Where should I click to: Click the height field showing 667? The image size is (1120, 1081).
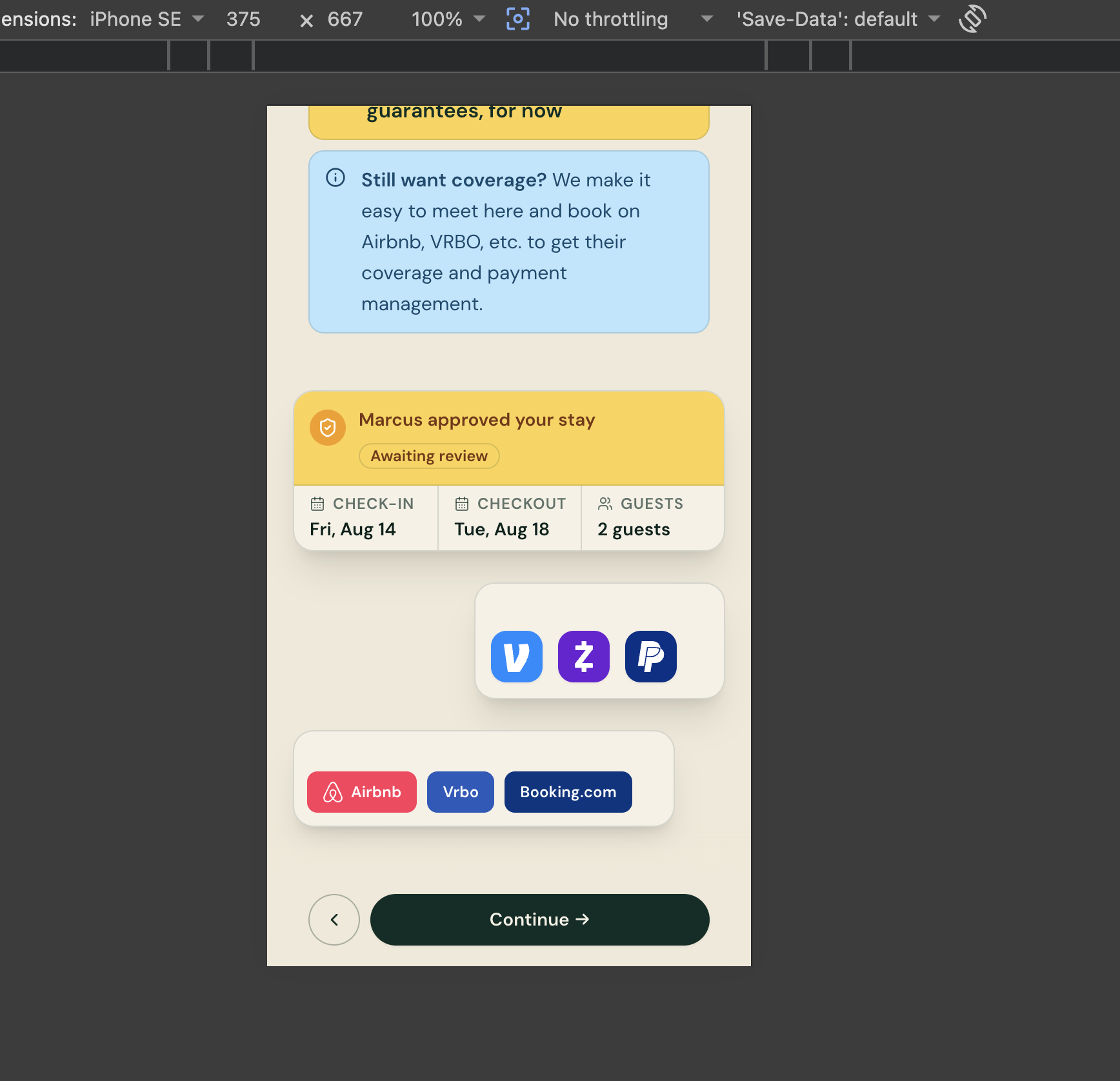click(x=345, y=19)
